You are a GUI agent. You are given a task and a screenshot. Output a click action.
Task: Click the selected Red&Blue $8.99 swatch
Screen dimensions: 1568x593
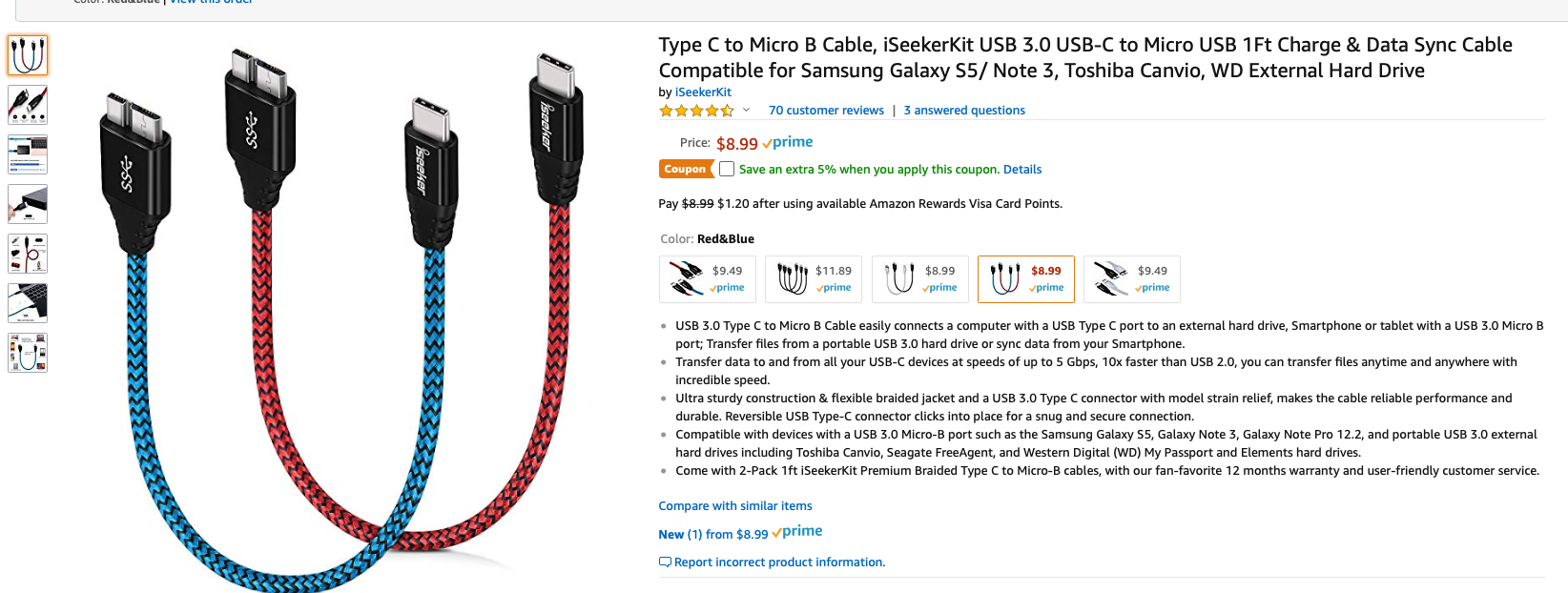pyautogui.click(x=1025, y=279)
